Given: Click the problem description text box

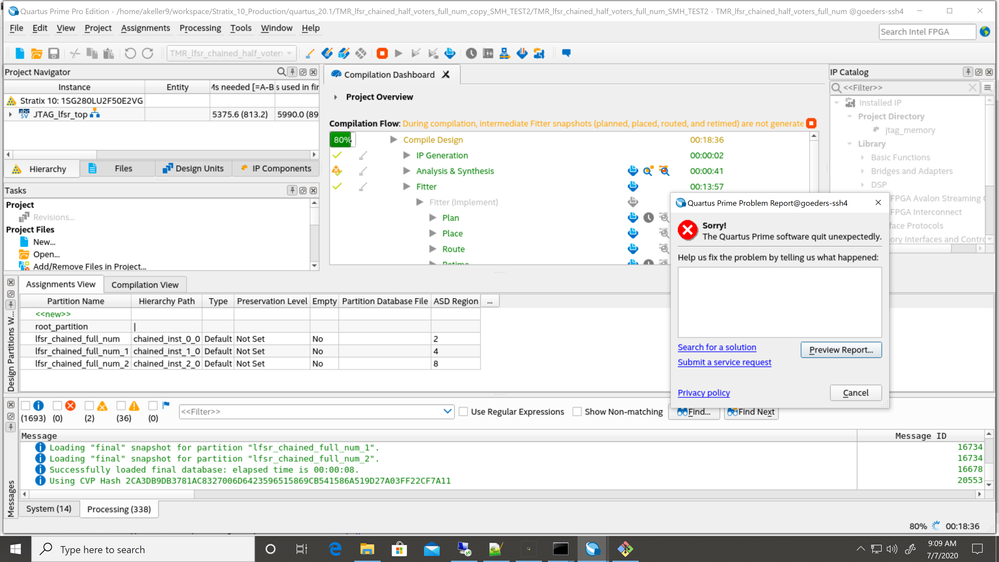Looking at the screenshot, I should [779, 302].
